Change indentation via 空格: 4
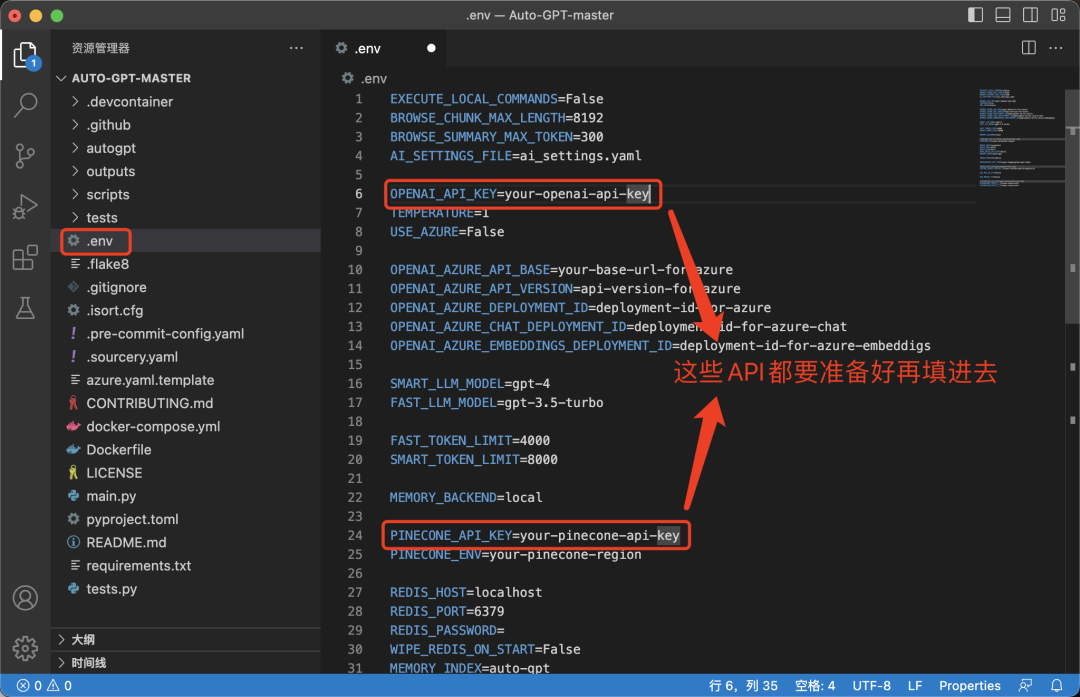The height and width of the screenshot is (697, 1080). 815,685
